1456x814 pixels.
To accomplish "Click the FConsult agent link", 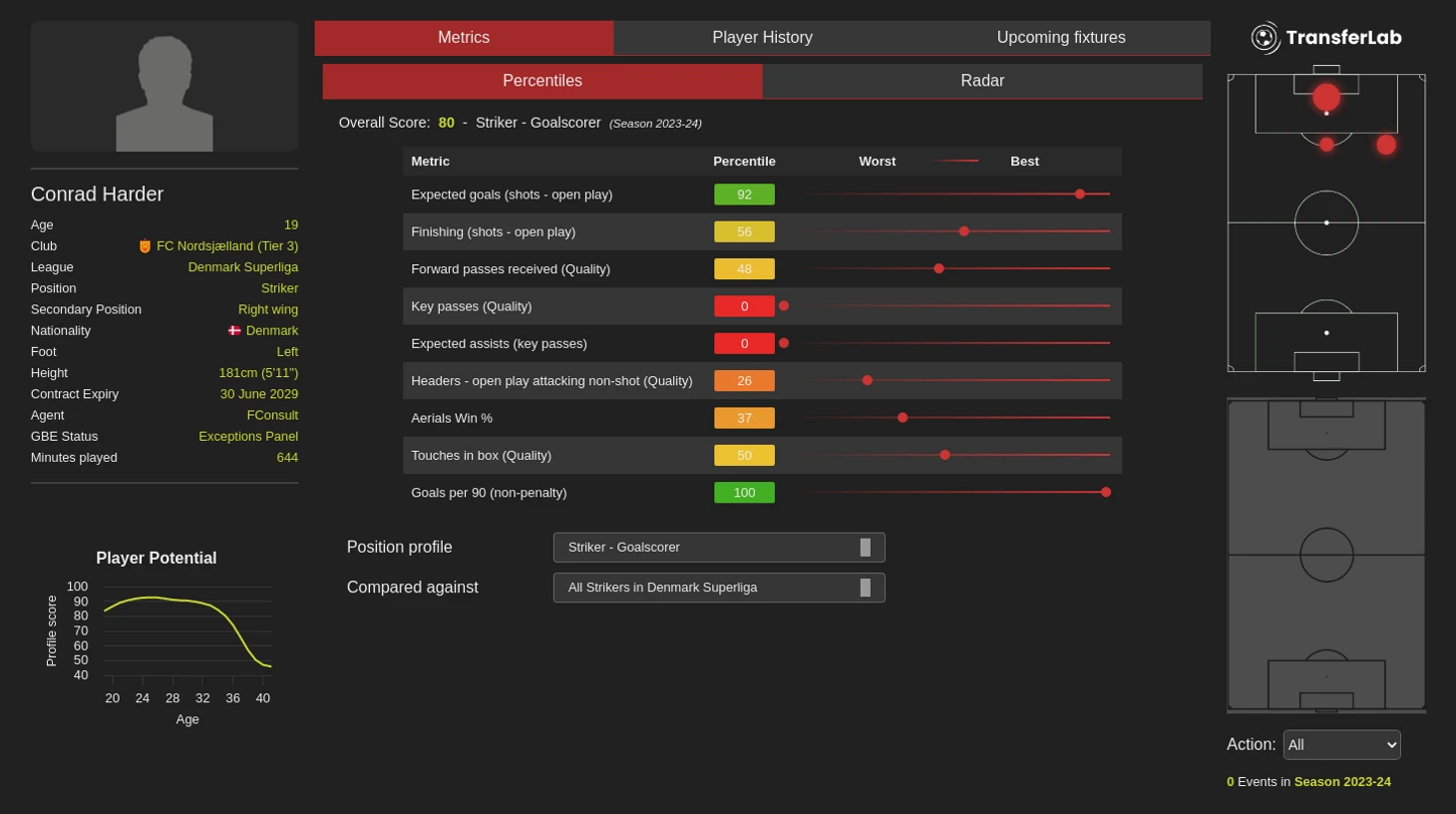I will click(x=272, y=415).
